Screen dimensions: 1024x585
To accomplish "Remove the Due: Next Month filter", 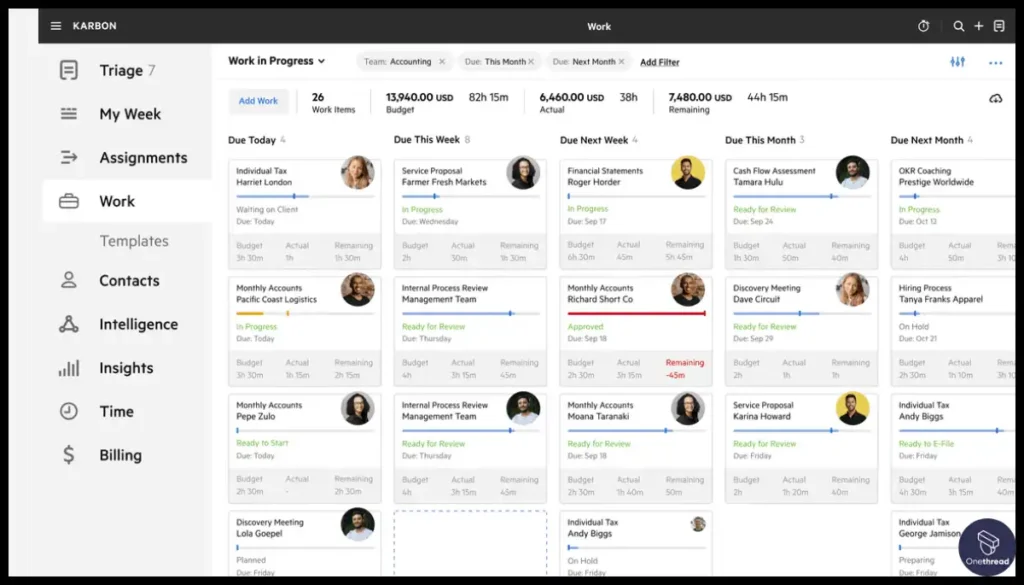I will coord(621,61).
